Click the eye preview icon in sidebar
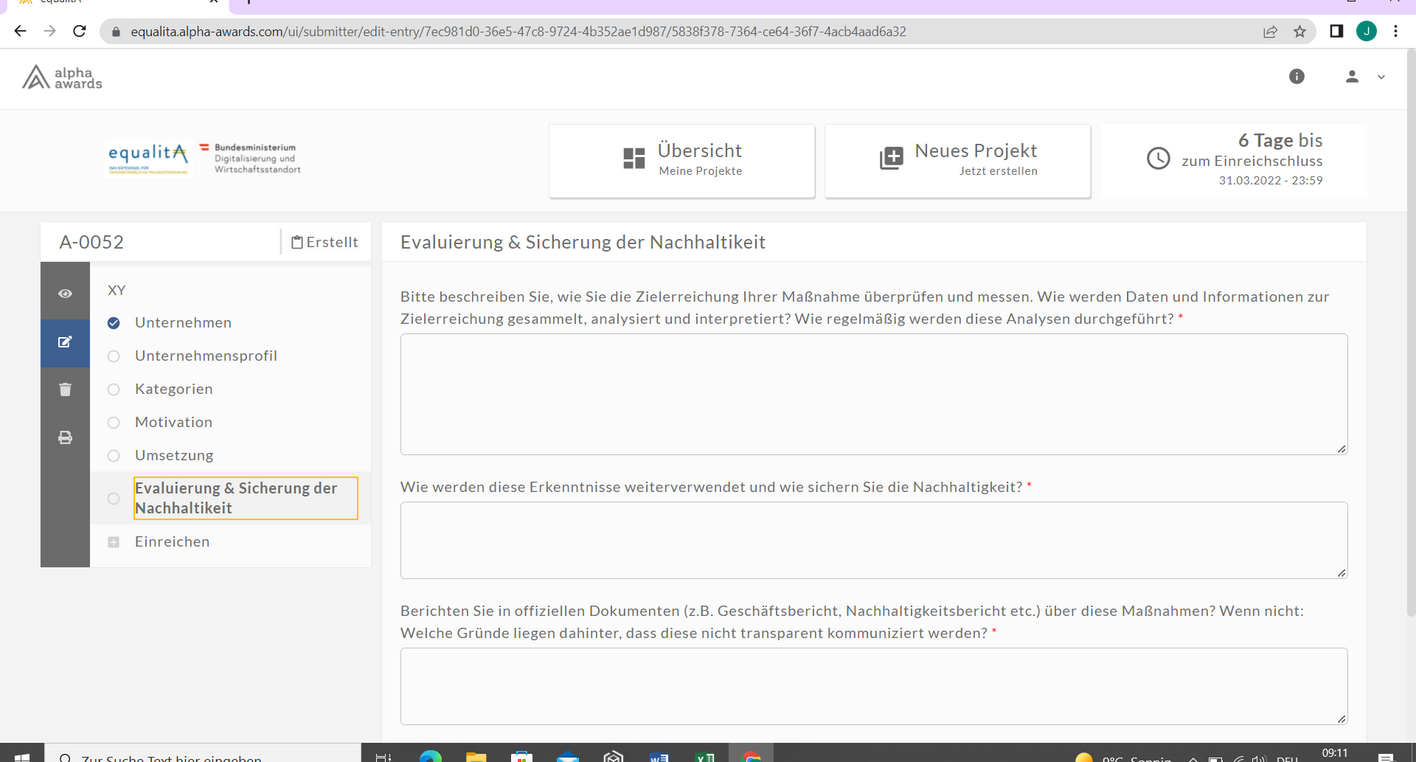This screenshot has height=762, width=1416. (x=65, y=293)
